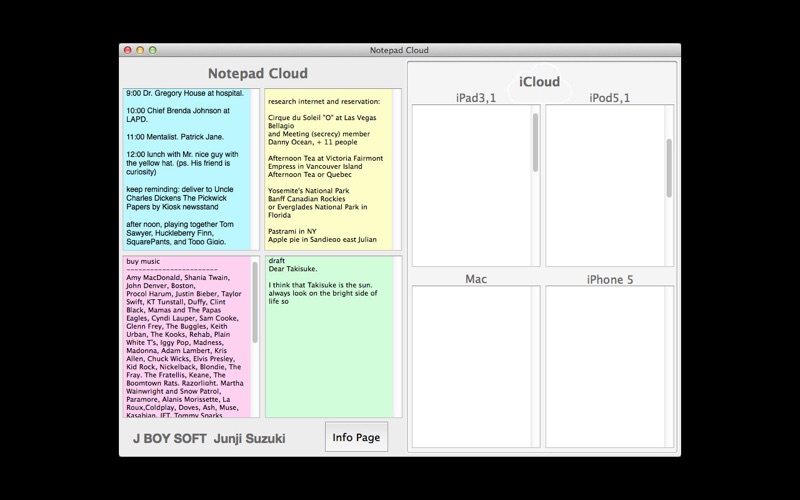
Task: Click inside the blue schedule note
Action: pyautogui.click(x=187, y=169)
